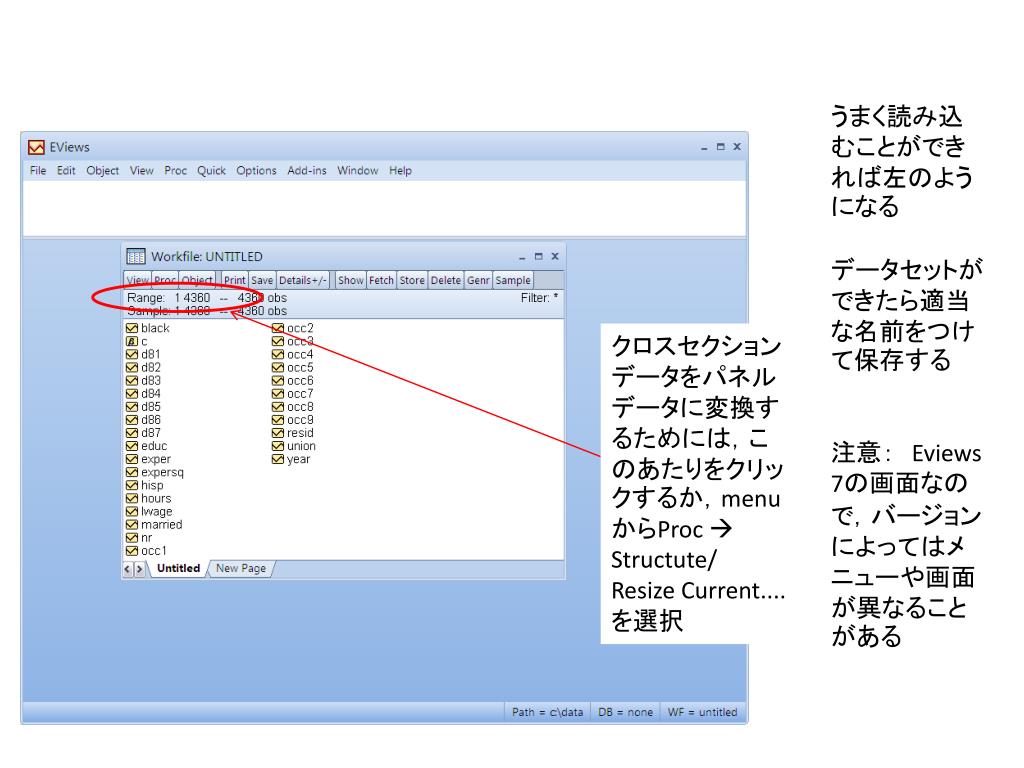
Task: Toggle Details+/- in workfile toolbar
Action: 302,280
